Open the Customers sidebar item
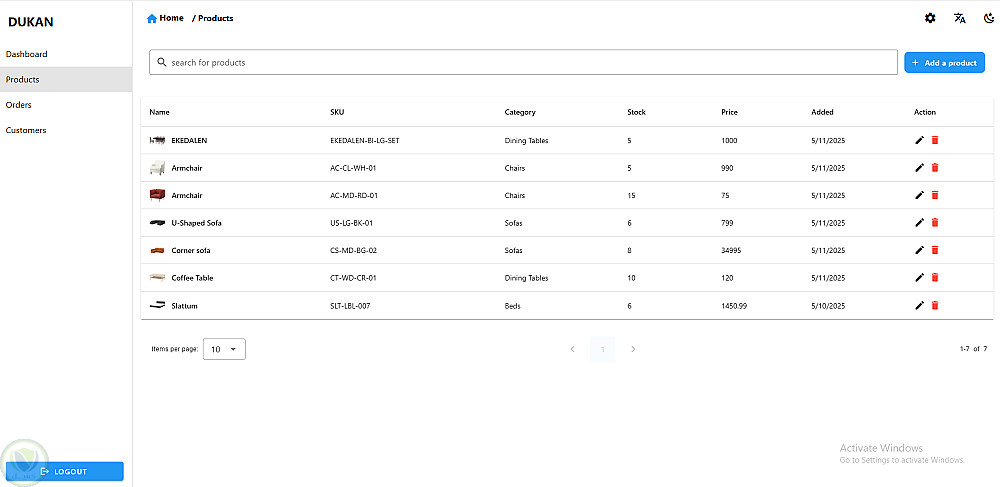The image size is (1000, 487). 26,130
